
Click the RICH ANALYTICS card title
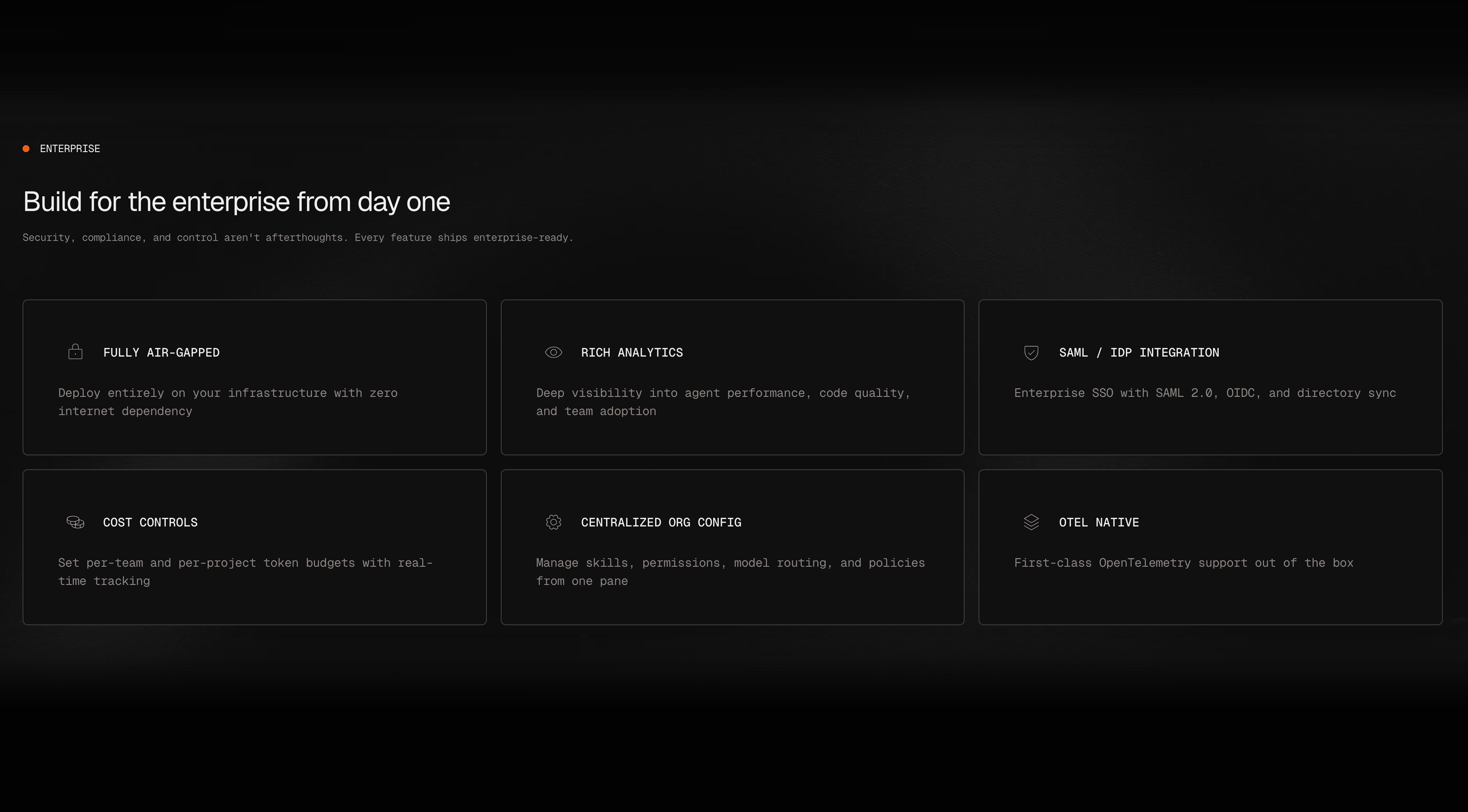tap(632, 352)
